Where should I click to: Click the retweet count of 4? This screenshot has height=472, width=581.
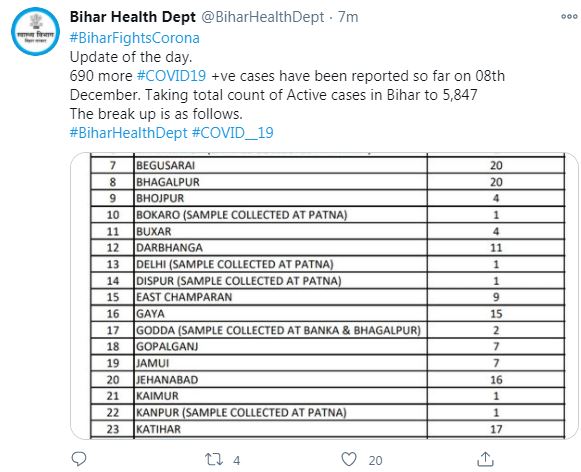pyautogui.click(x=237, y=461)
